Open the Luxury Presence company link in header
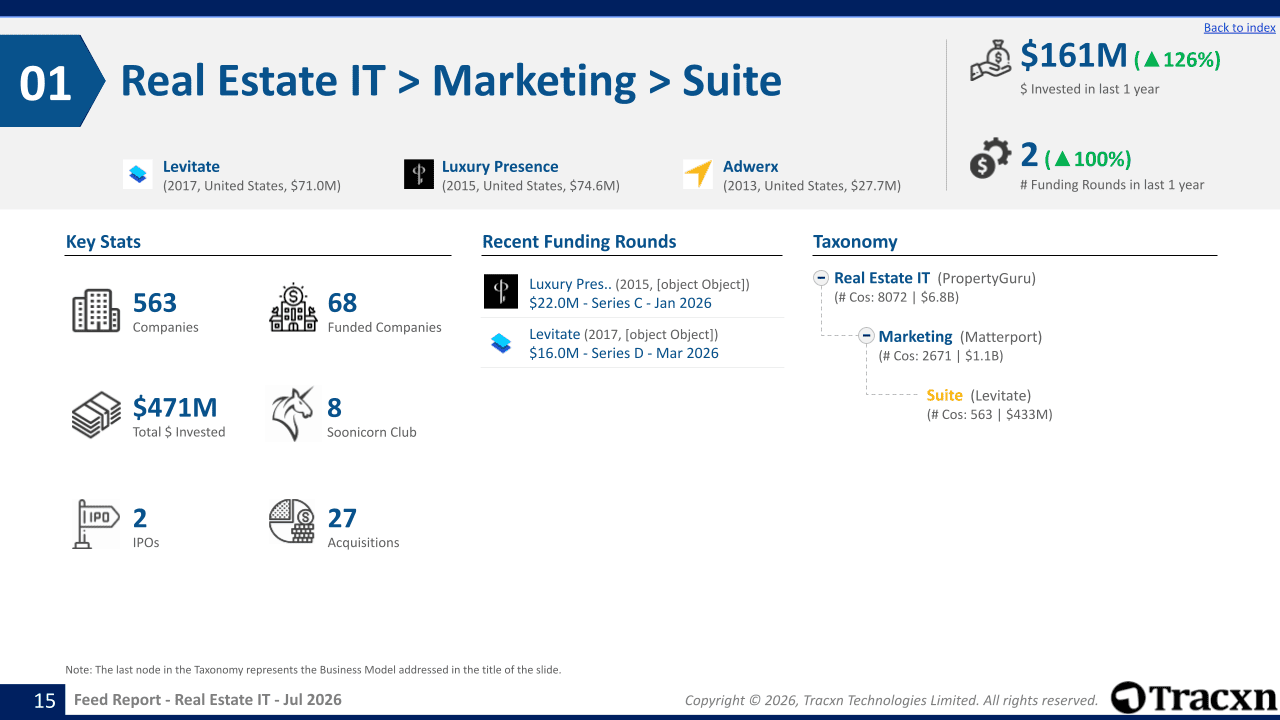Screen dimensions: 1280x720 500,167
